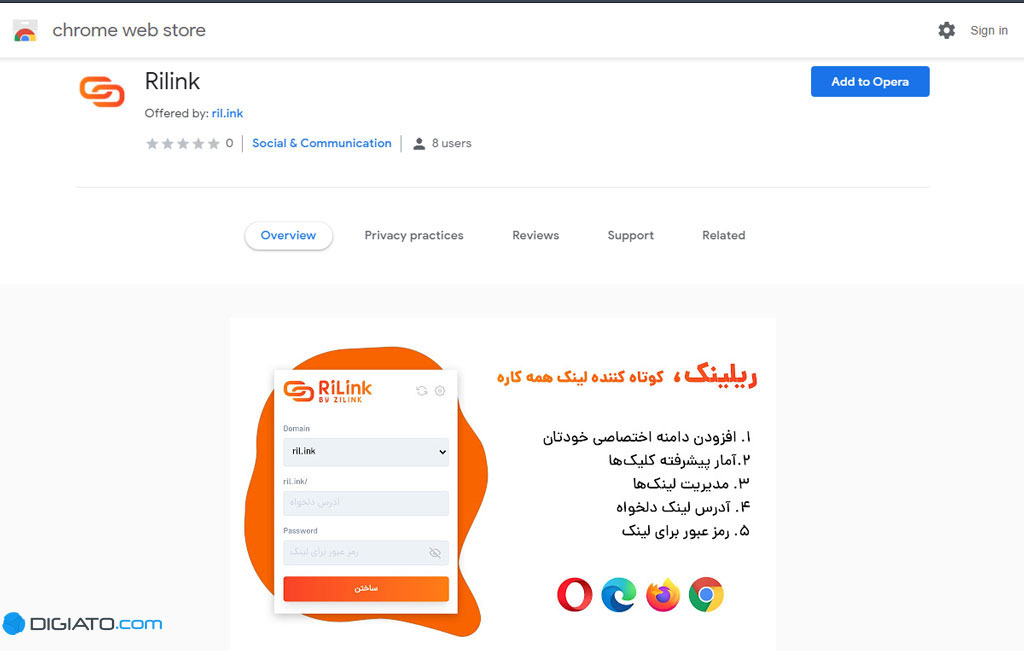The width and height of the screenshot is (1024, 651).
Task: Open the ril.ink publisher link
Action: (x=227, y=113)
